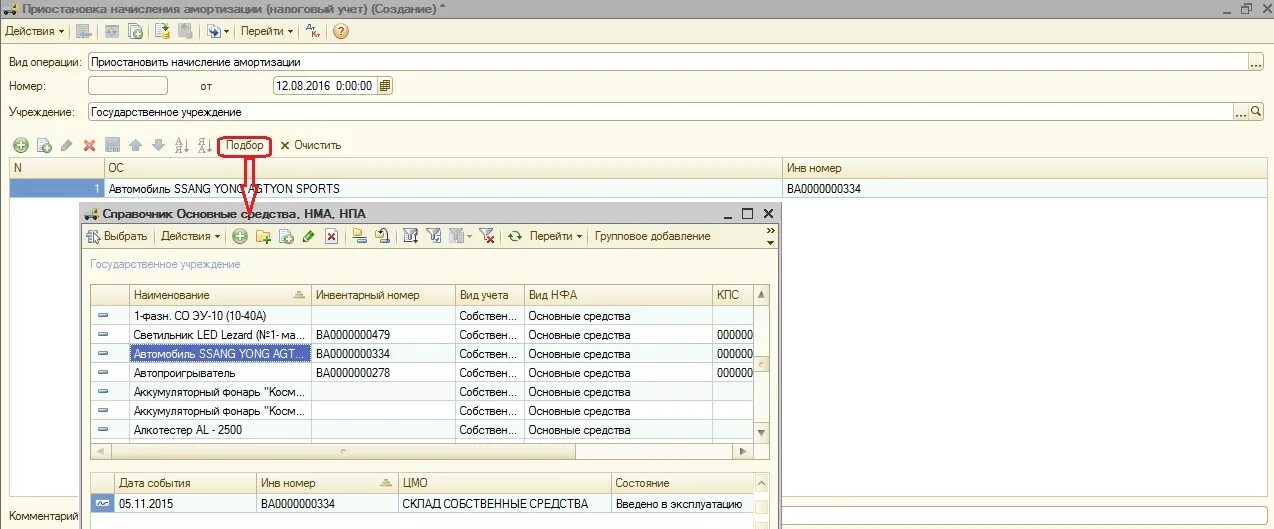The width and height of the screenshot is (1274, 529).
Task: Open help question-mark icon
Action: tap(340, 32)
